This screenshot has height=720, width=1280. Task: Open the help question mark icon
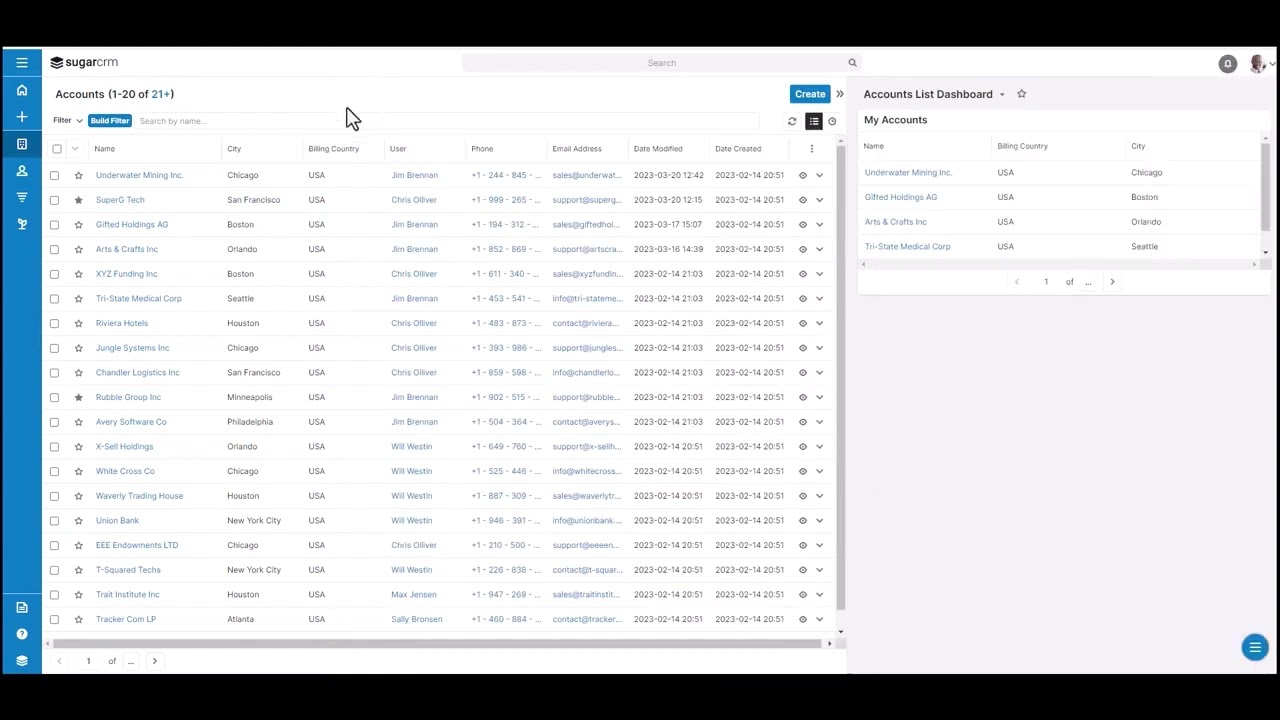click(22, 634)
